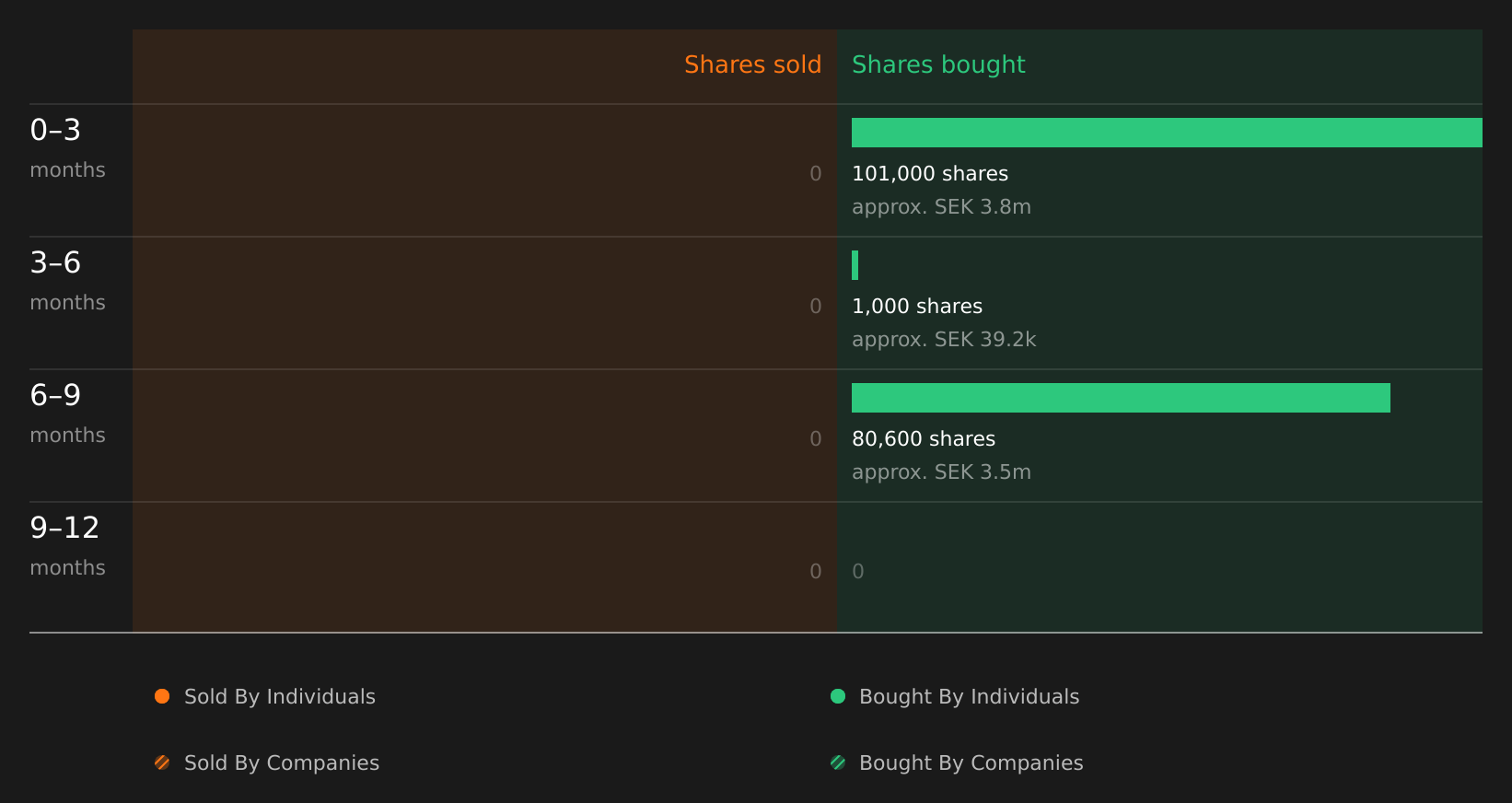This screenshot has width=1512, height=803.
Task: Click the shares sold zero in 0–3 months row
Action: pos(816,174)
